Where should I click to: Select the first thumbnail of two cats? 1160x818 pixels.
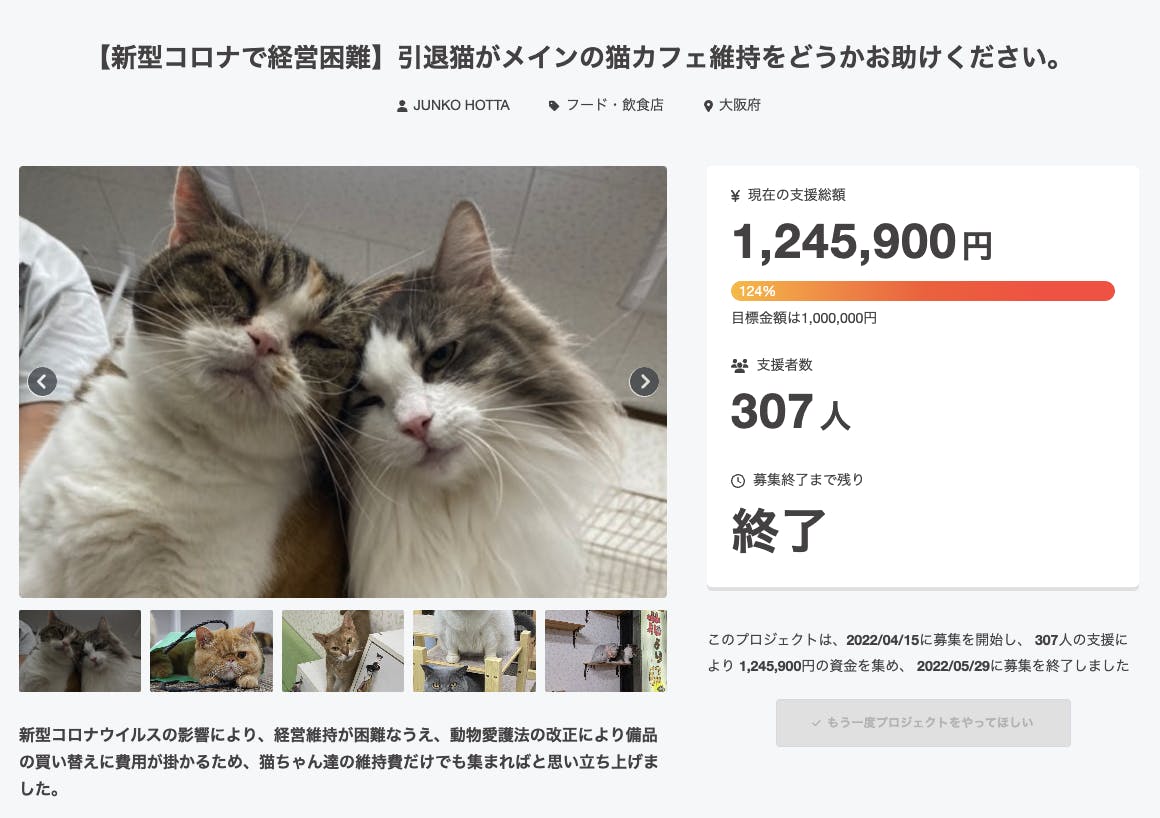tap(80, 651)
